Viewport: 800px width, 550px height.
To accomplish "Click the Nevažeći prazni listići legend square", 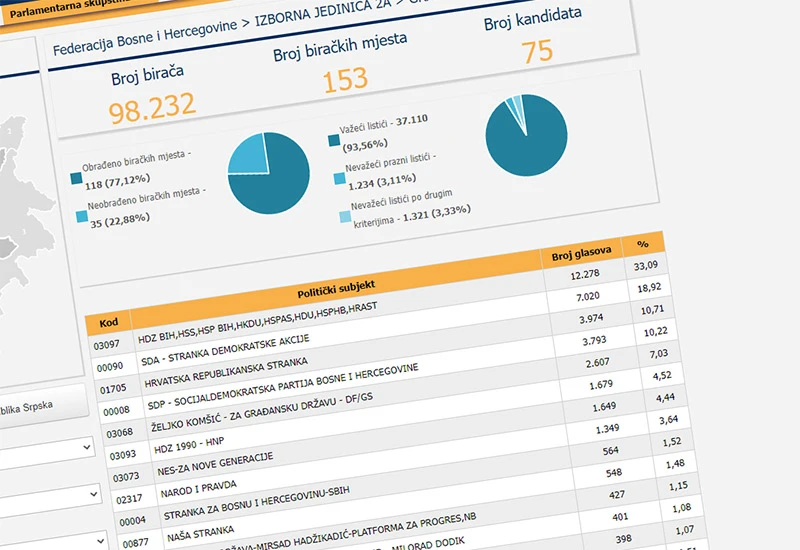I will pyautogui.click(x=339, y=179).
